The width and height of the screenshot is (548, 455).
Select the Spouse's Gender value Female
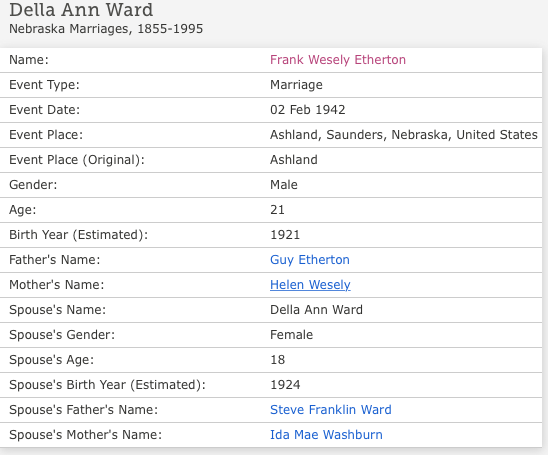(x=291, y=334)
